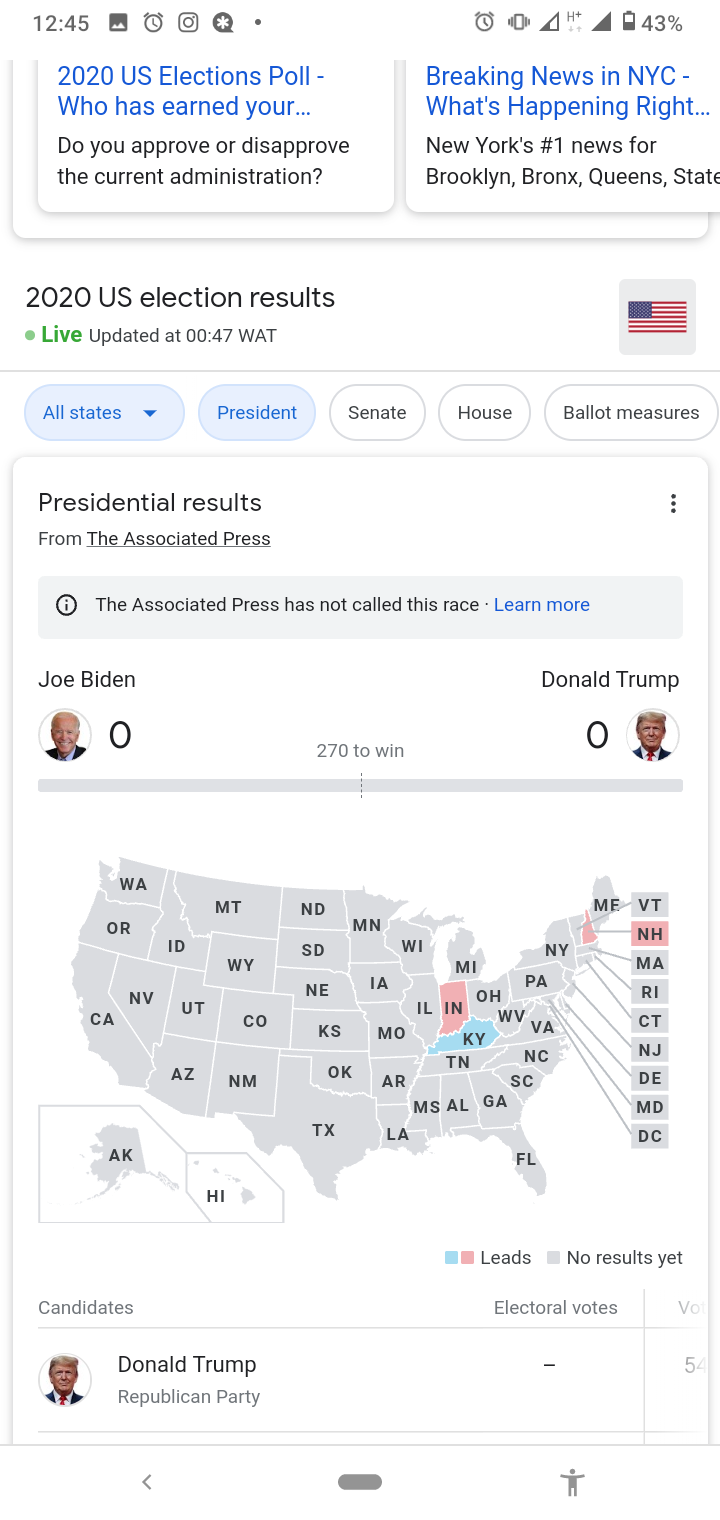Switch to the Senate tab

pos(377,412)
